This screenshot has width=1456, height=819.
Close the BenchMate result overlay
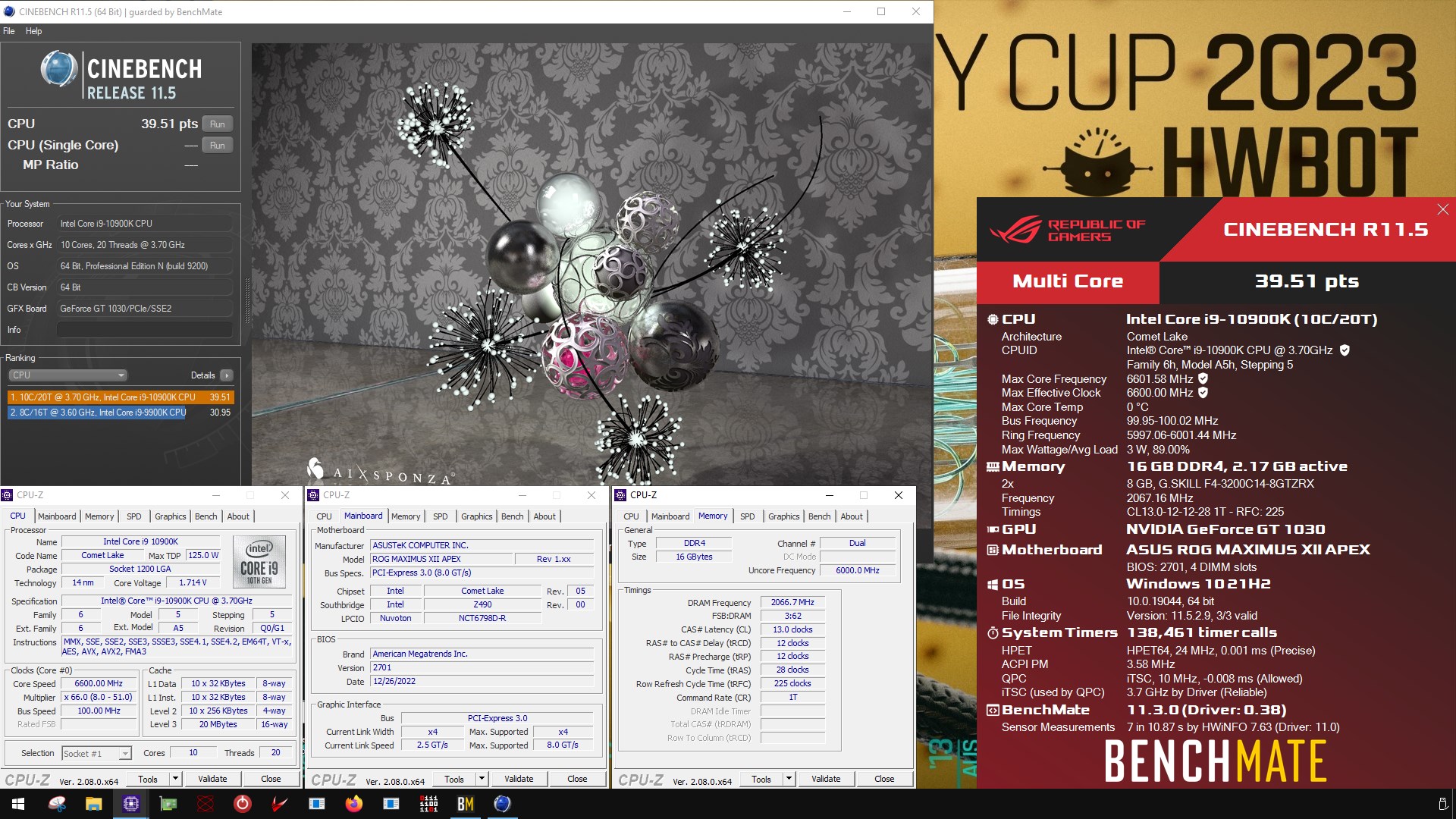point(1442,209)
